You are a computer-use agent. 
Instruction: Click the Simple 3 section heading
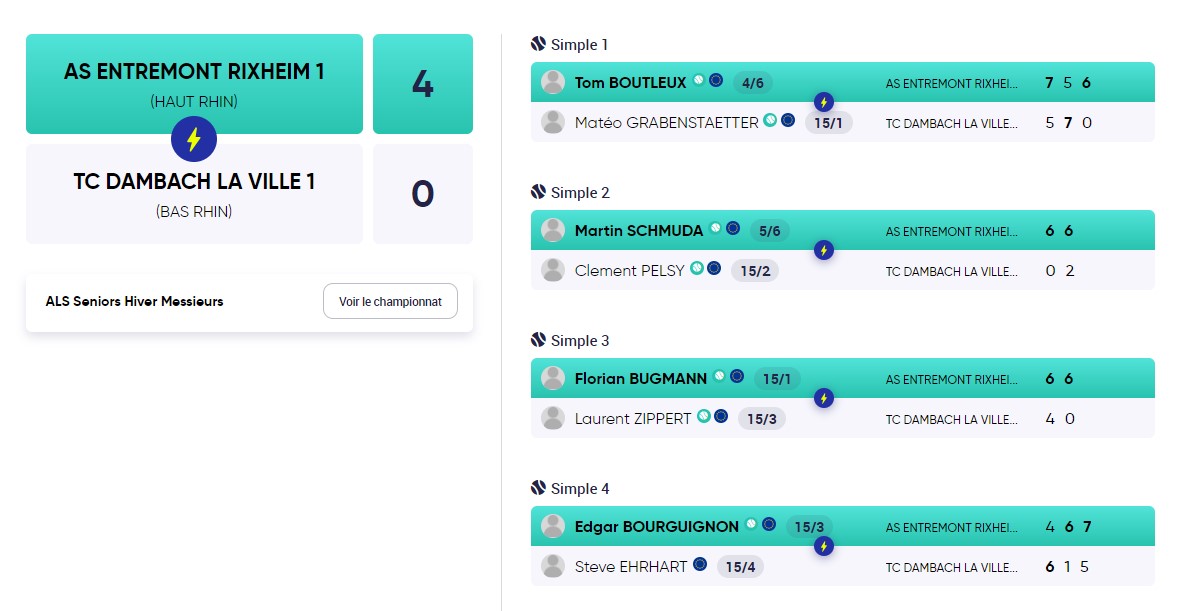click(x=579, y=340)
